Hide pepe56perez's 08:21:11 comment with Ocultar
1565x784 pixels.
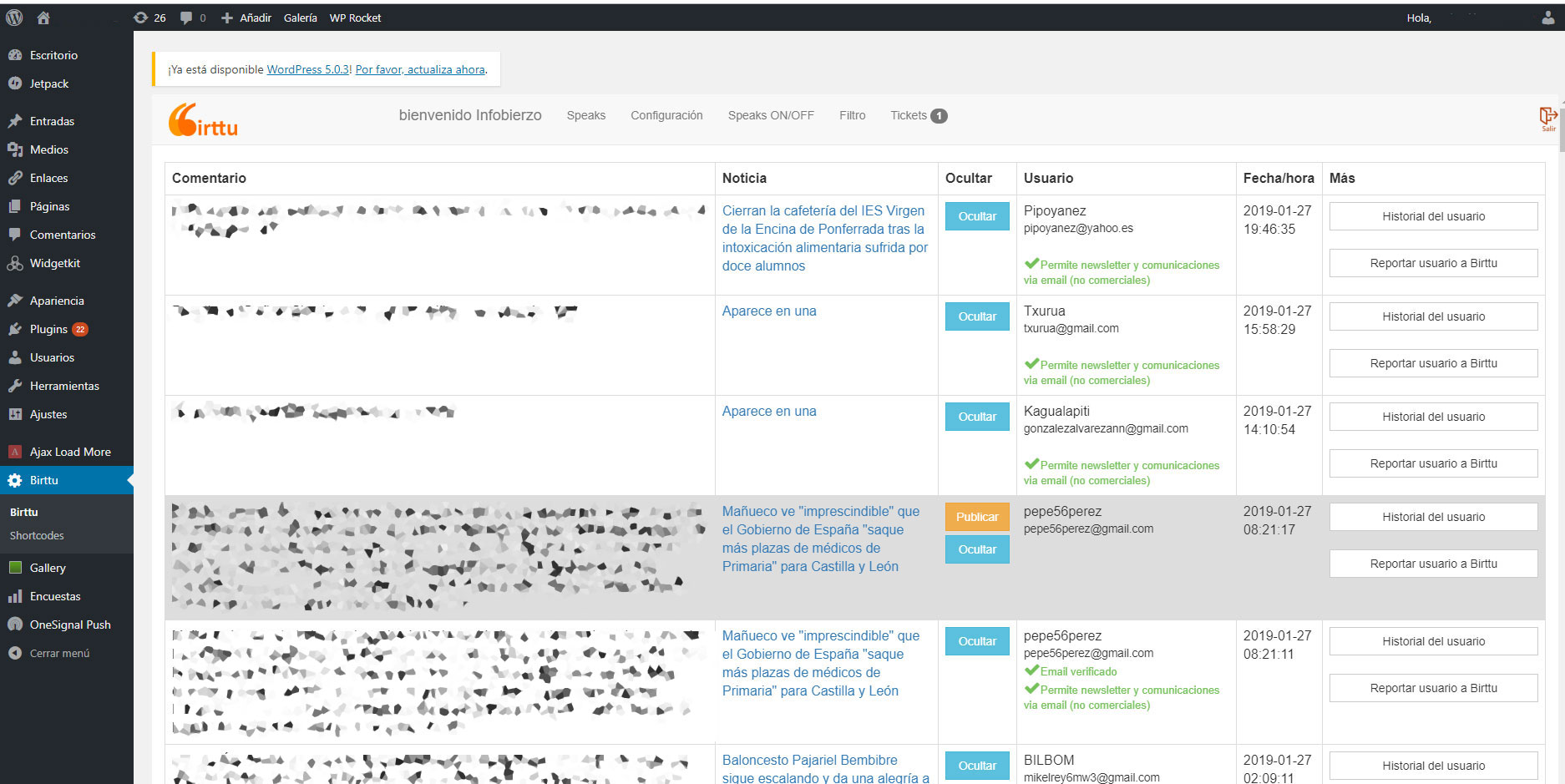coord(977,641)
